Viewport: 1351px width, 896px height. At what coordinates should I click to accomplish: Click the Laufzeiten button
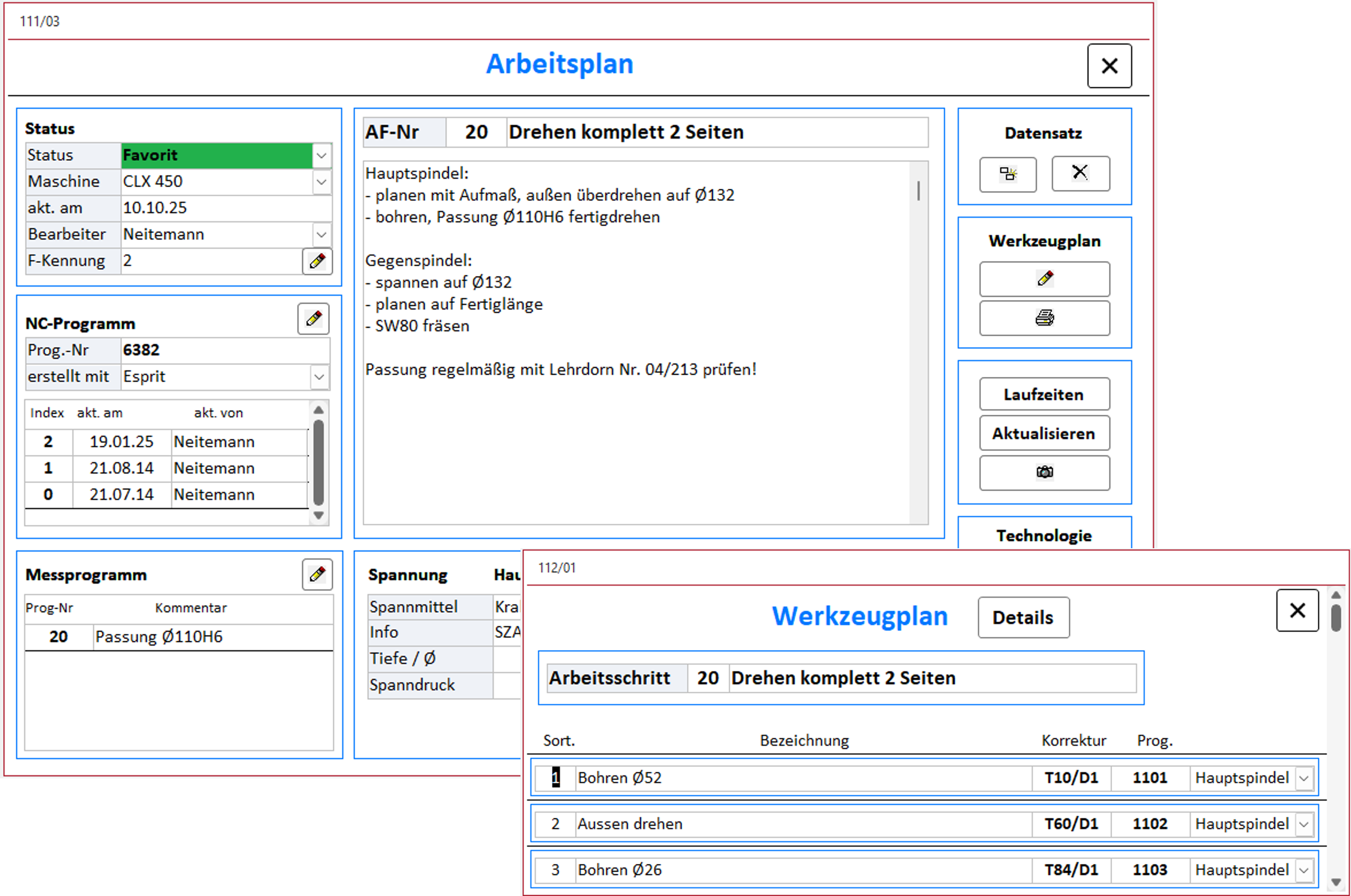point(1044,394)
